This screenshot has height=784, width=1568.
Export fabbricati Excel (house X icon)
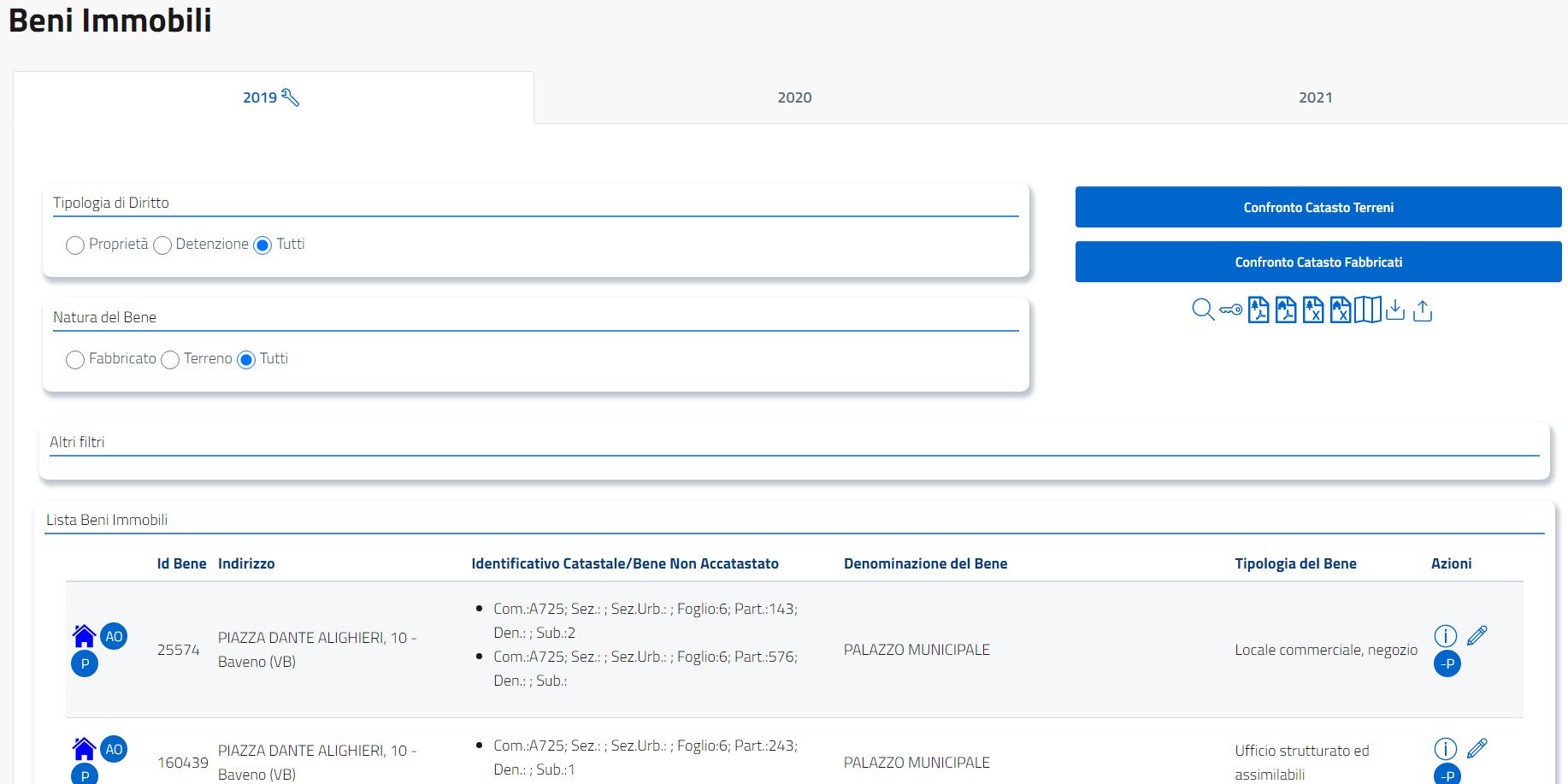click(x=1341, y=309)
